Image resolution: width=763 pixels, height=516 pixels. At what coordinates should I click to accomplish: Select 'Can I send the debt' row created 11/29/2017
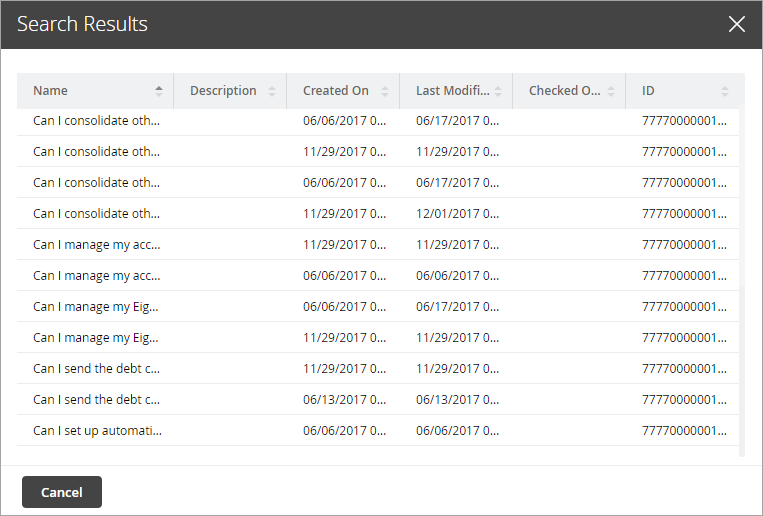(97, 369)
